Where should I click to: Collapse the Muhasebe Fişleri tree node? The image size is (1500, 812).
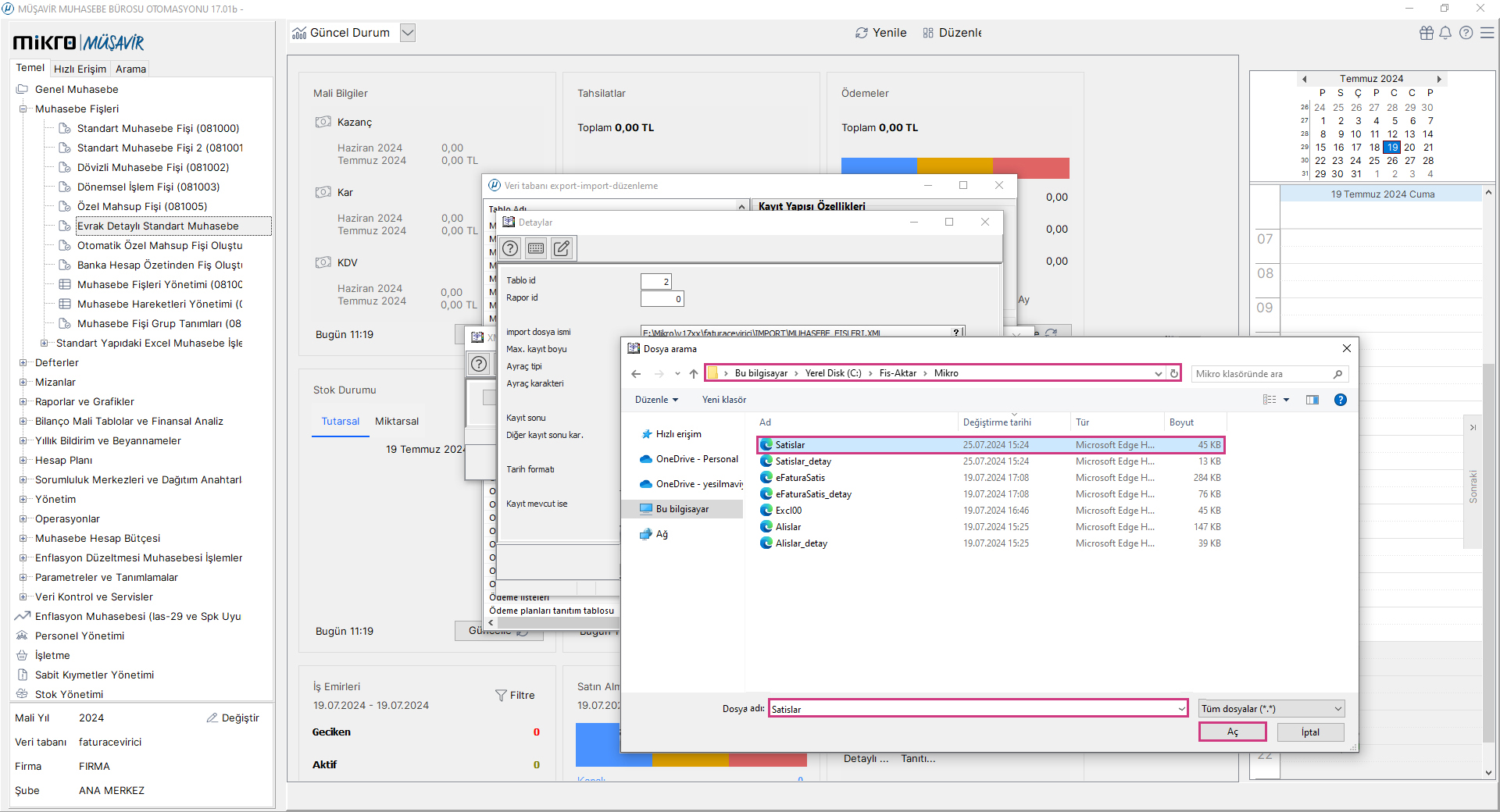click(x=23, y=109)
